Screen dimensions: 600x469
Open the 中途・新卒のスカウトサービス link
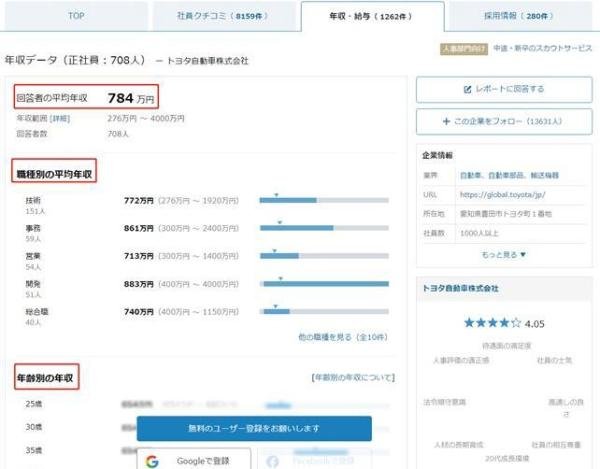pyautogui.click(x=542, y=48)
